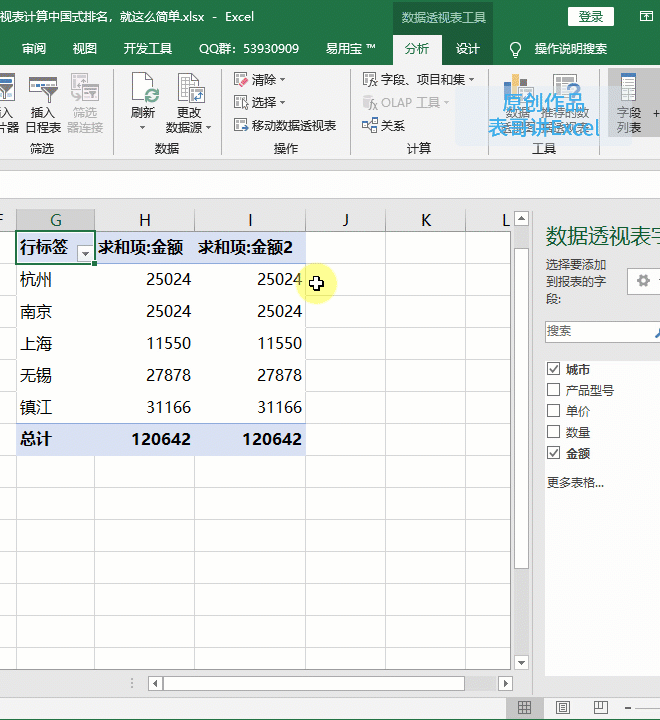Click the 搜索 field search box
The image size is (660, 720).
(x=602, y=331)
